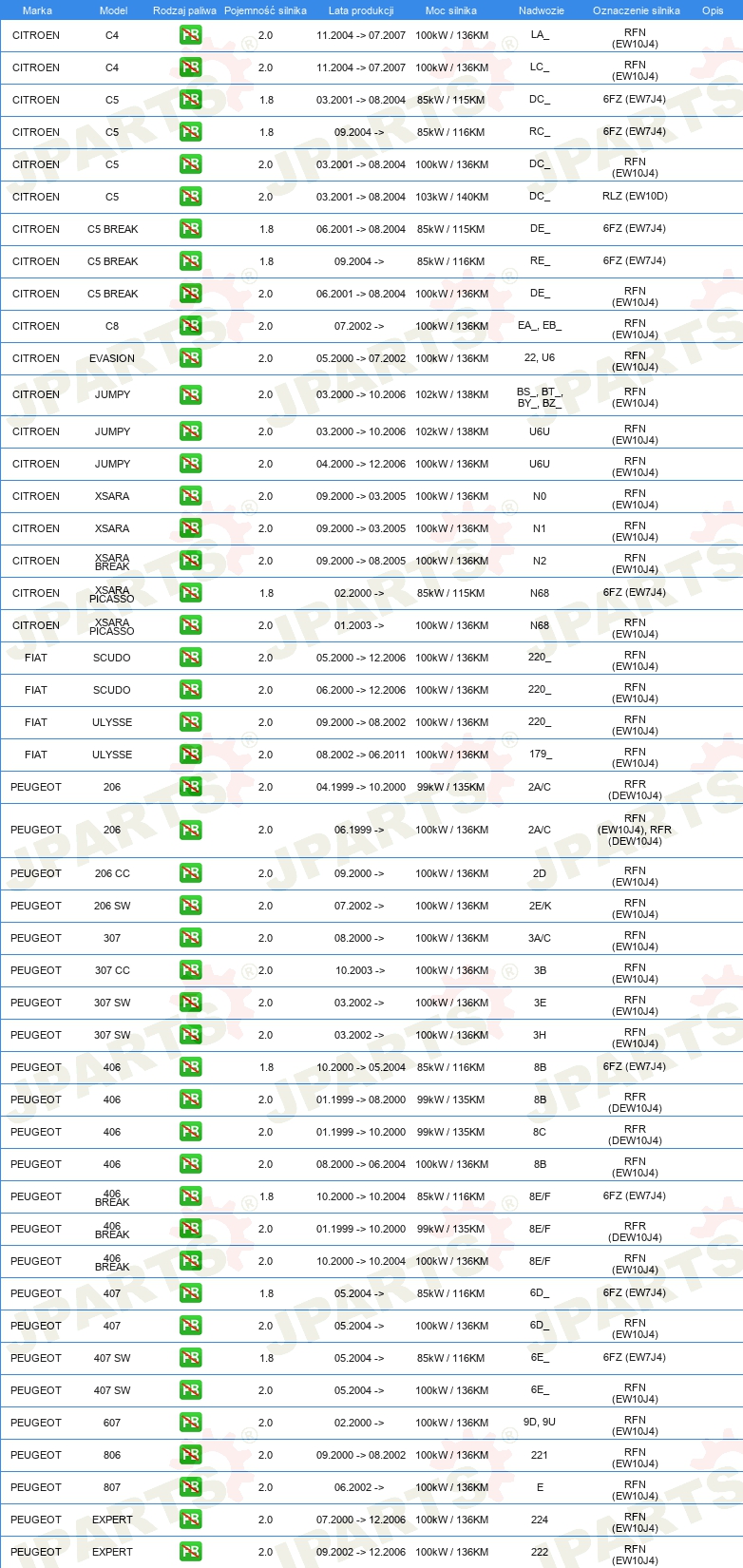Click fuel icon in Peugeot 607 row

pyautogui.click(x=191, y=1423)
